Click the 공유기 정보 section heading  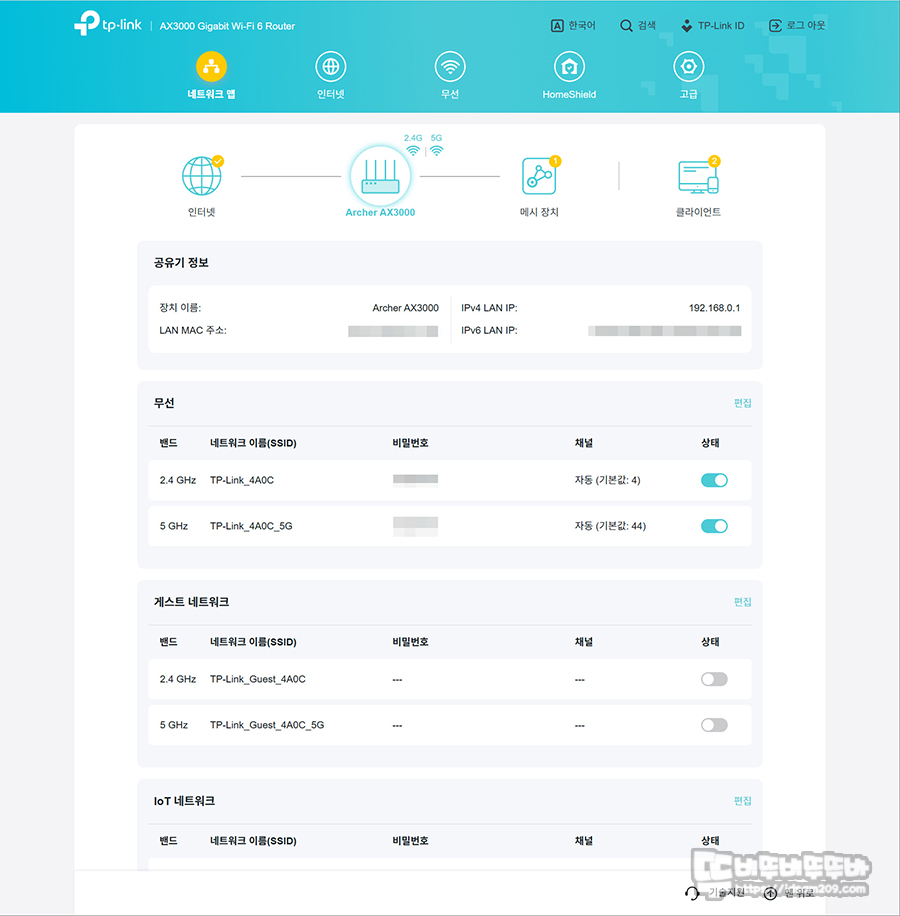tap(181, 263)
